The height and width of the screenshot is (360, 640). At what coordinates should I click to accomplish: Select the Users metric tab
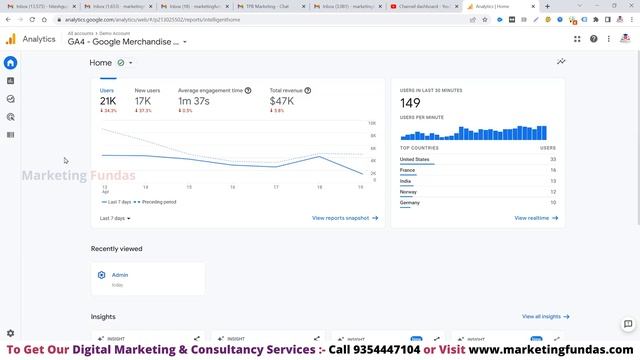[x=108, y=100]
